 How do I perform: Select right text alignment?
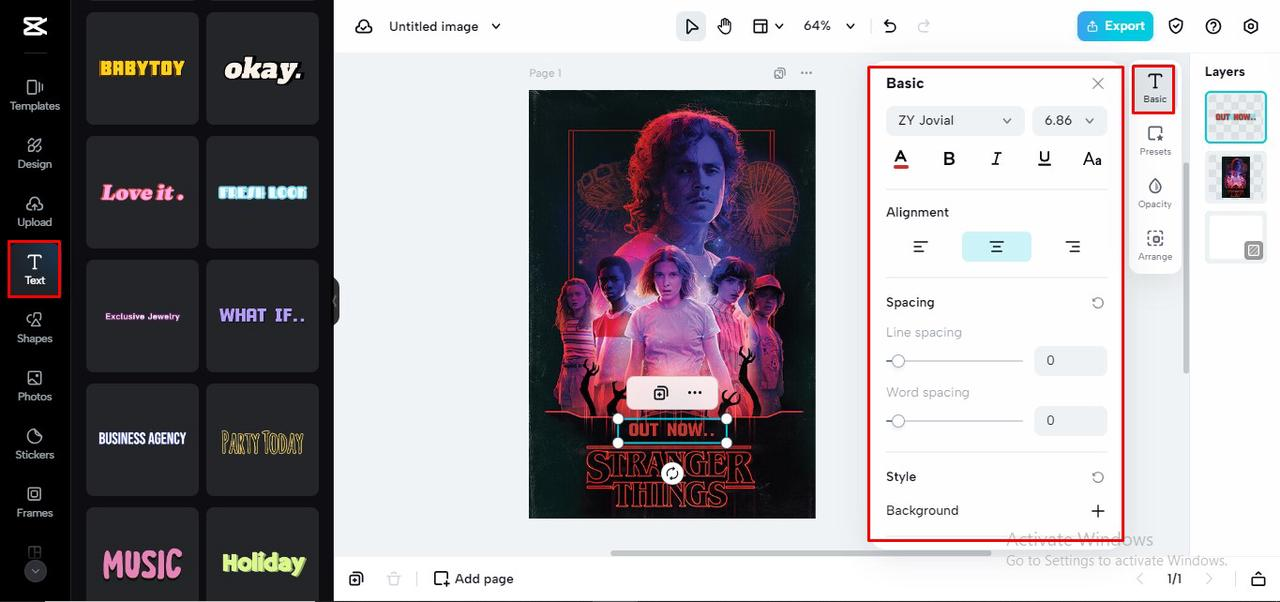tap(1072, 246)
